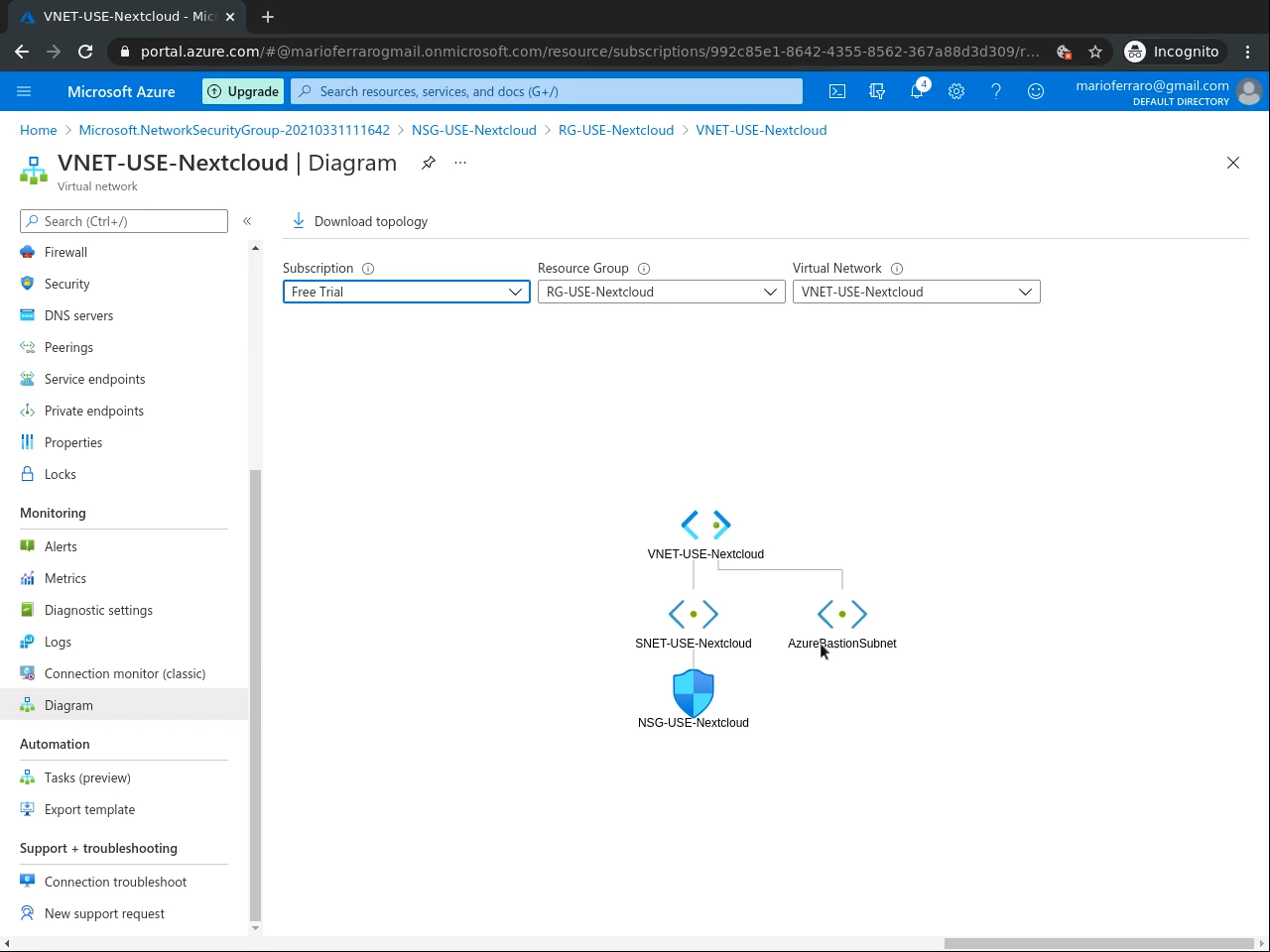
Task: Open the more options ellipsis beside title
Action: pyautogui.click(x=460, y=163)
